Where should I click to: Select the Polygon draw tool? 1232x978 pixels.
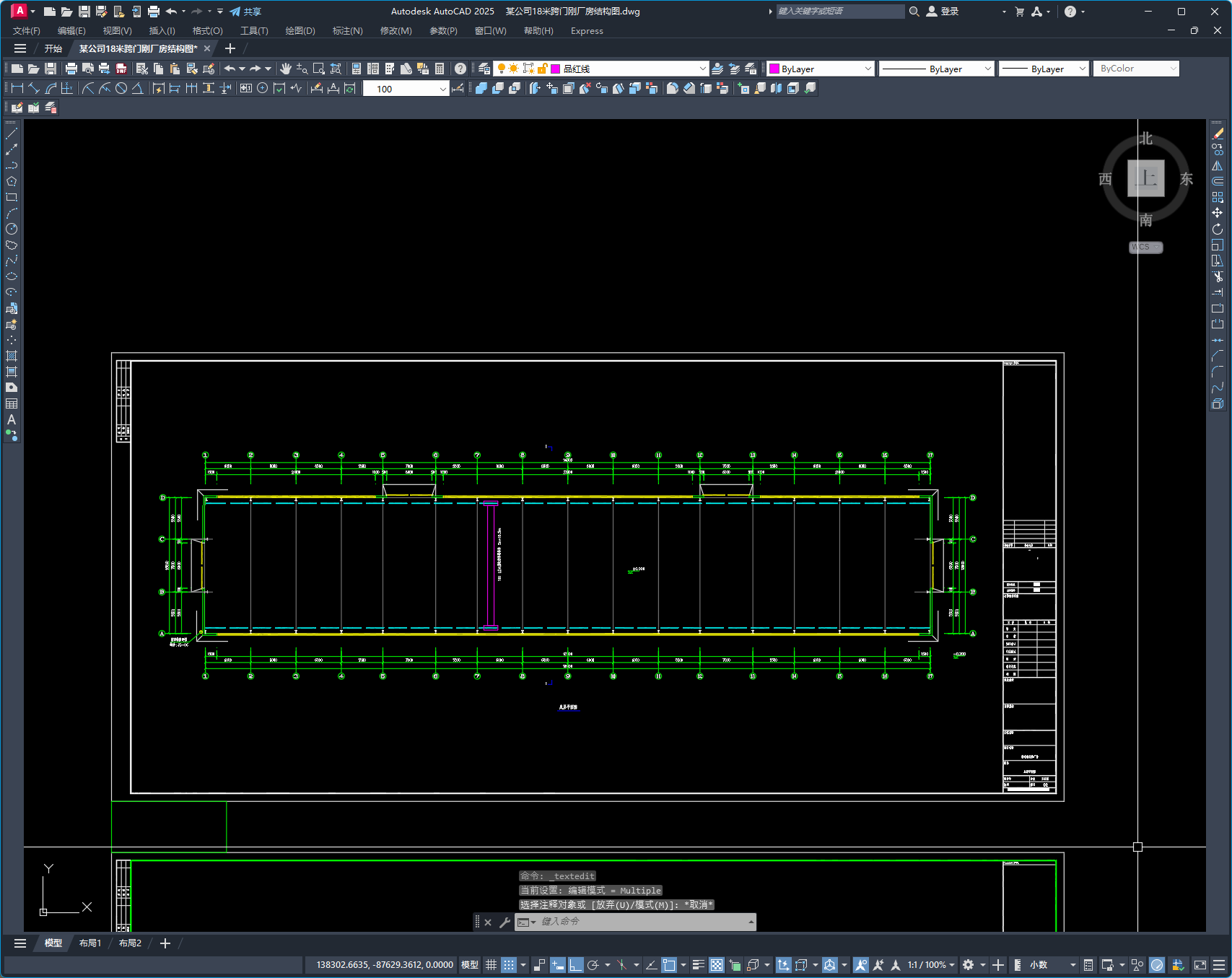tap(12, 181)
